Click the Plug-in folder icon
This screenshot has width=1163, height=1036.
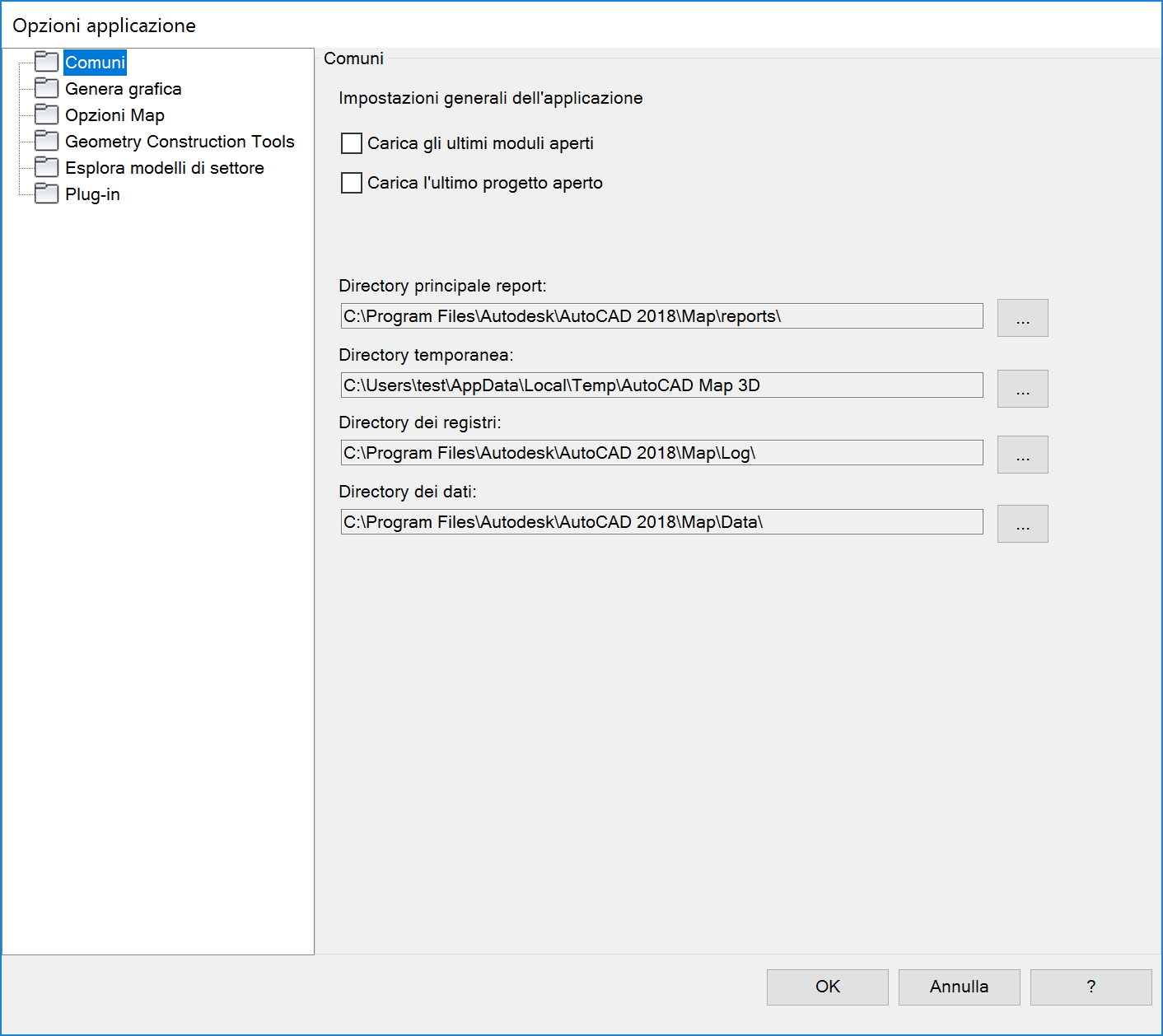click(x=46, y=194)
